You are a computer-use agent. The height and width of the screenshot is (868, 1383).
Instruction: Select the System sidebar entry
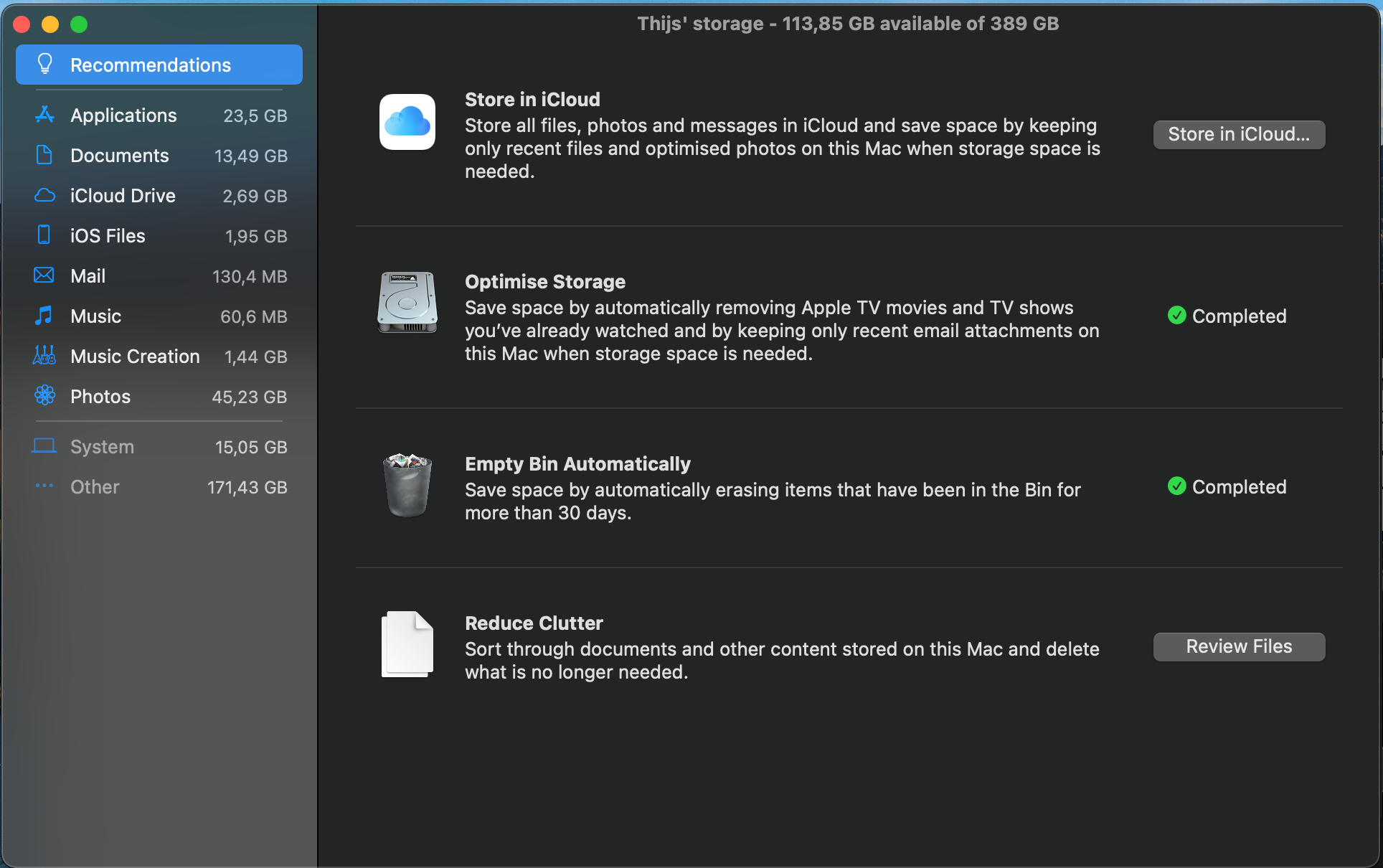point(102,447)
